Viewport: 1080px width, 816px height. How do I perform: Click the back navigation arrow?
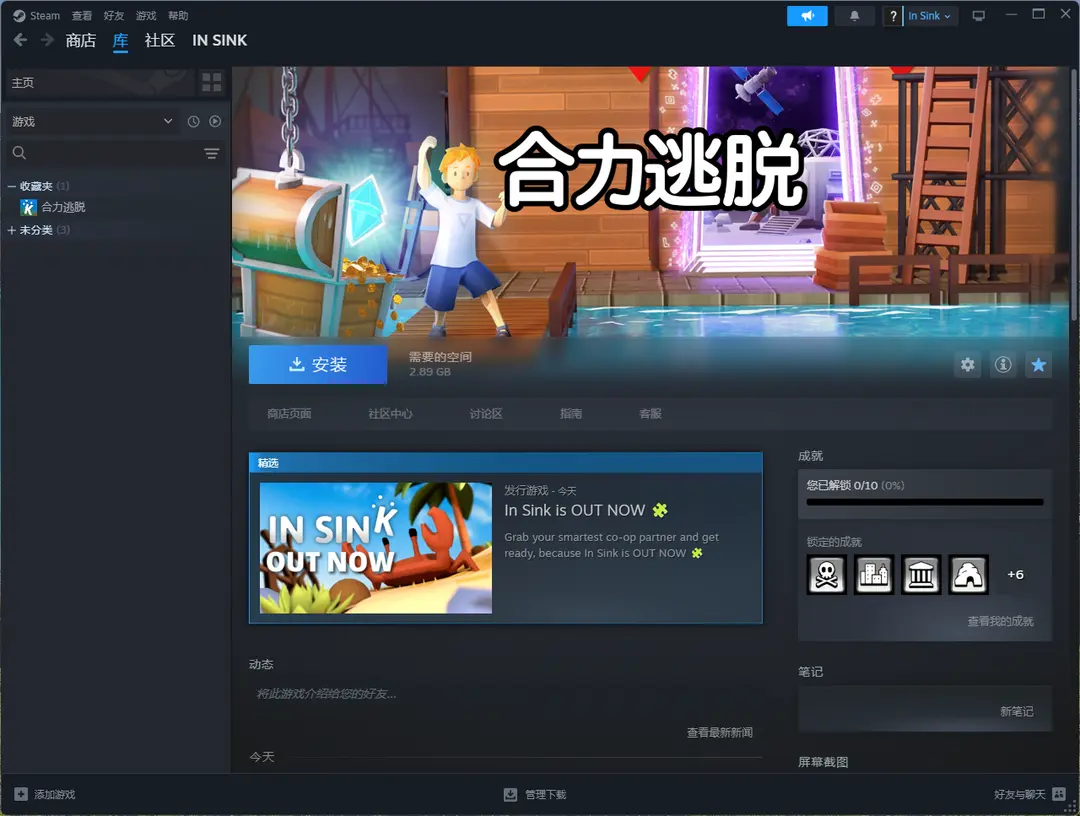click(x=21, y=41)
